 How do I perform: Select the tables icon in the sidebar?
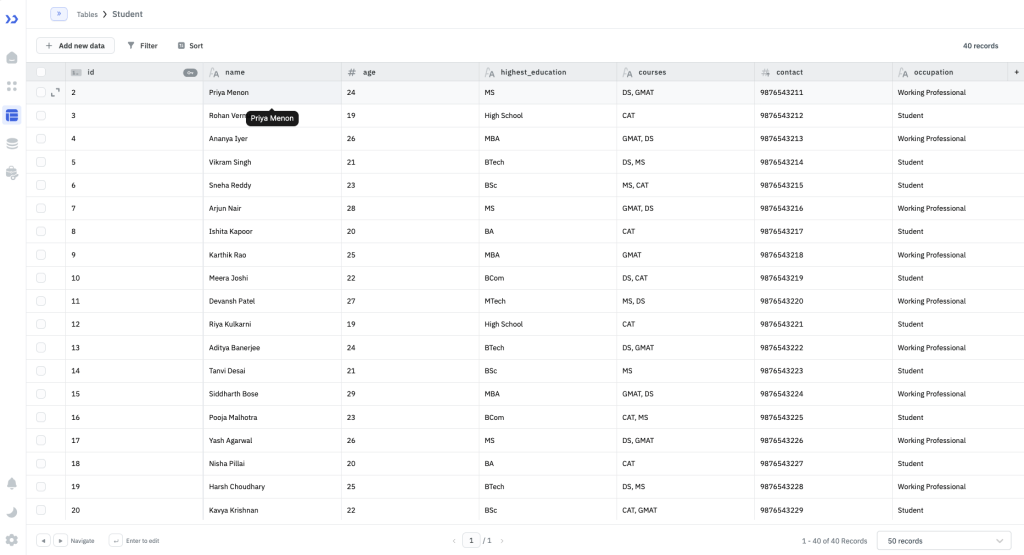(12, 116)
